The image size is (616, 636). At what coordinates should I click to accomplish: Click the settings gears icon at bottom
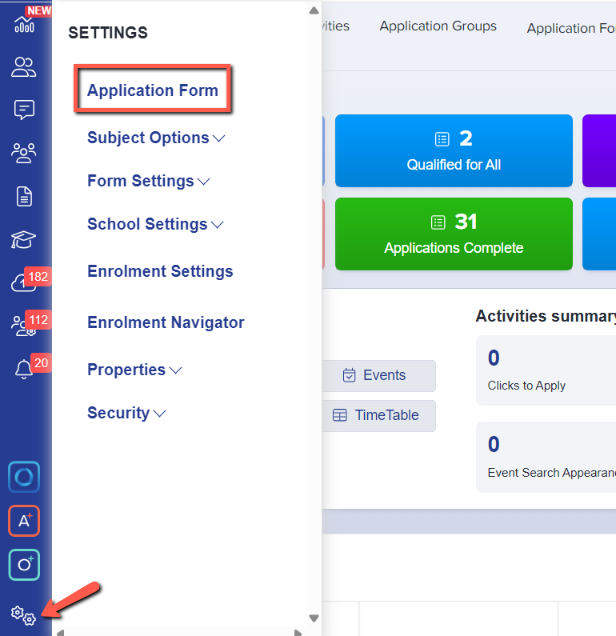pyautogui.click(x=23, y=615)
